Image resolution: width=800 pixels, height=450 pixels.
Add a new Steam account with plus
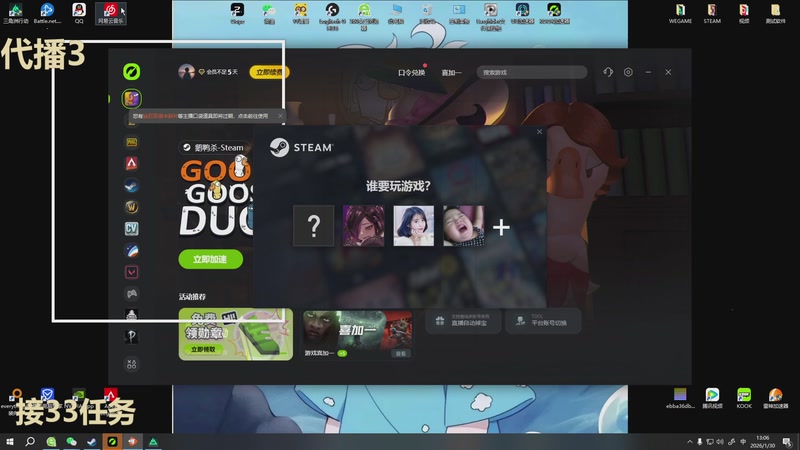[x=501, y=227]
